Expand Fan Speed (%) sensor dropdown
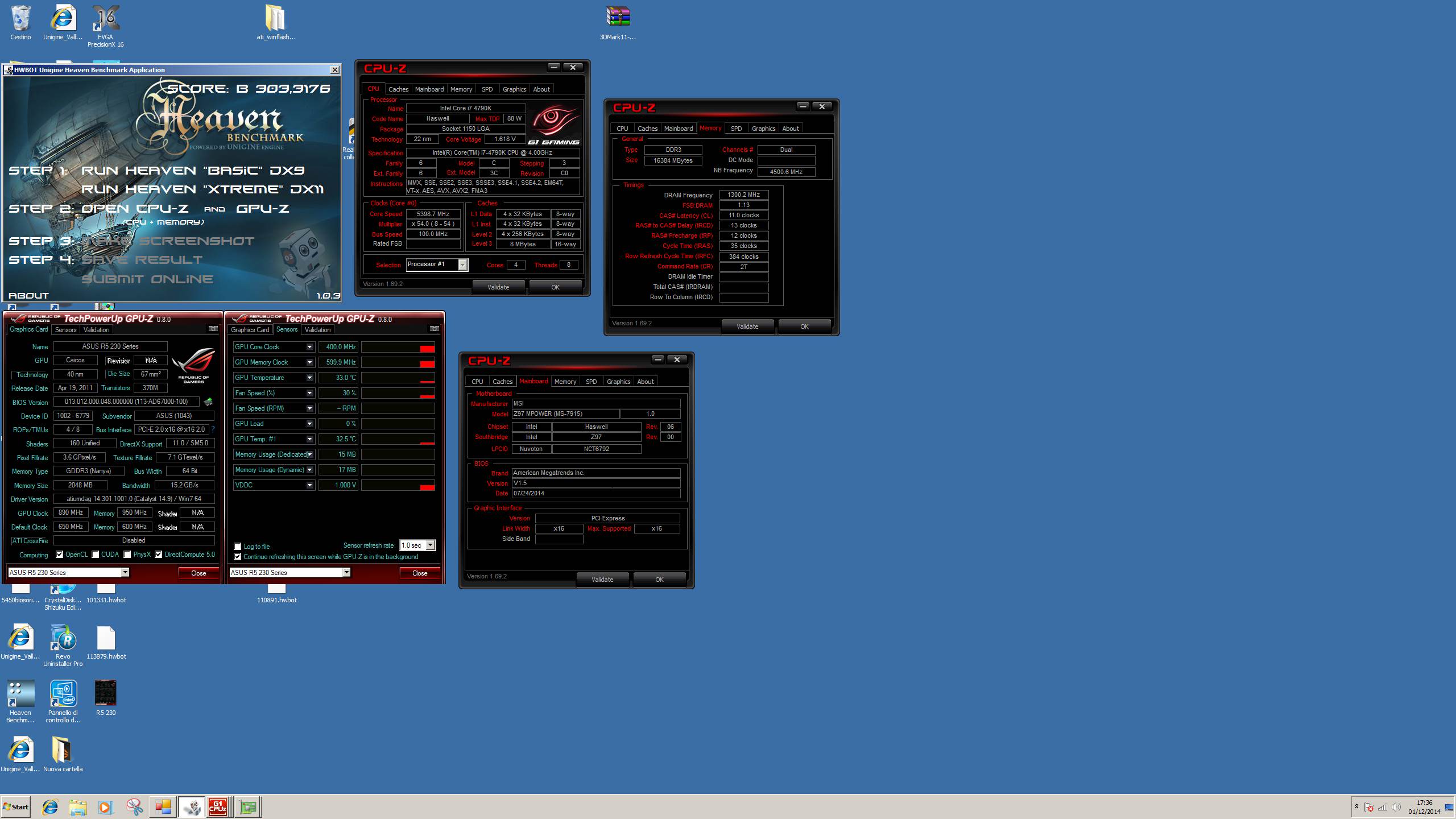The height and width of the screenshot is (819, 1456). [x=309, y=393]
